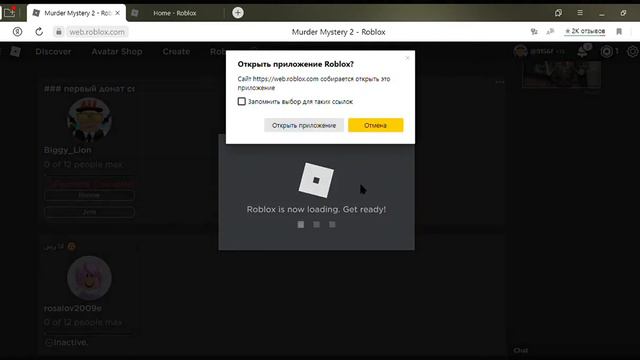This screenshot has width=640, height=360.
Task: Click 'Roblox is now loading. Get ready!' text
Action: 316,209
